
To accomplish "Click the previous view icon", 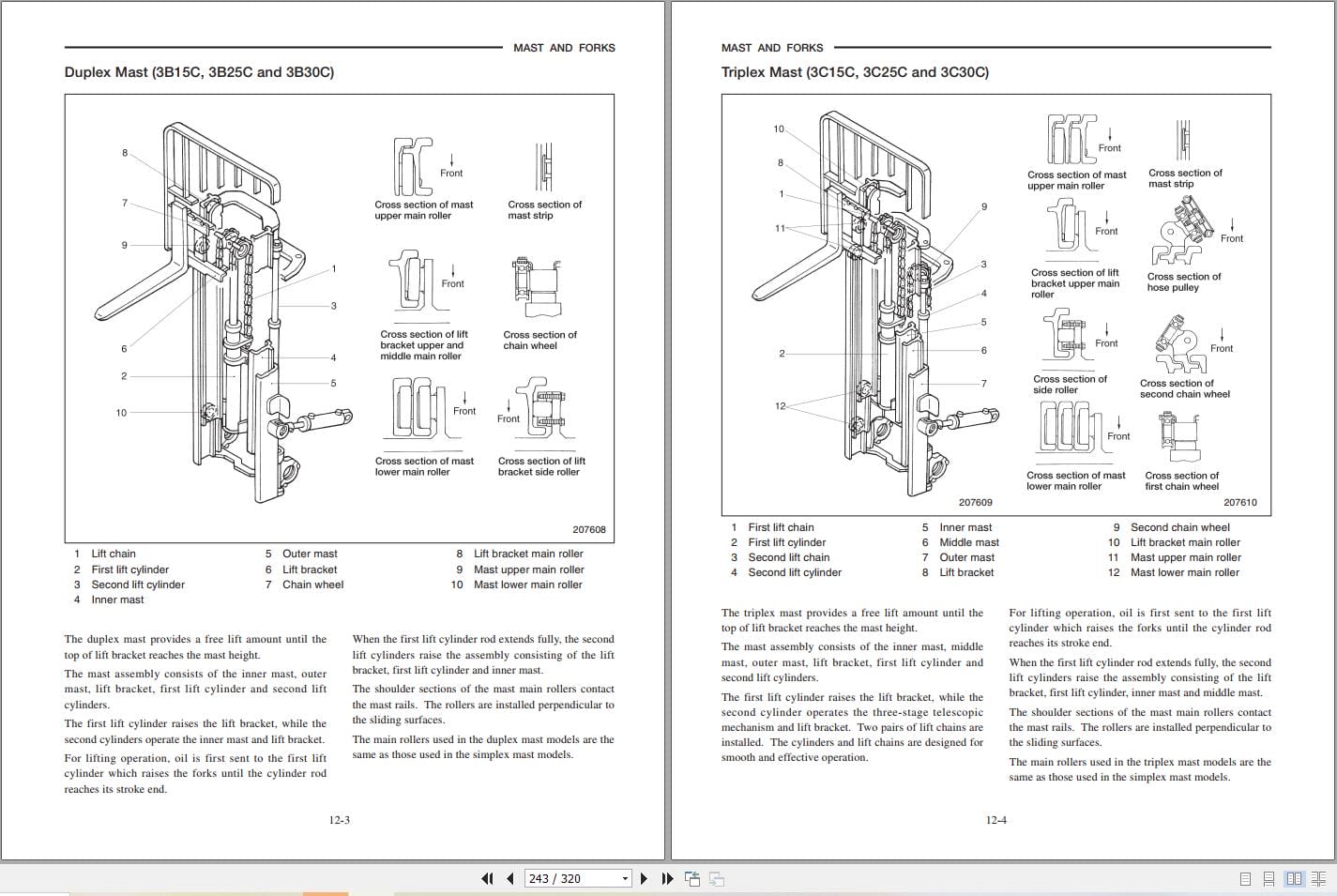I will tap(692, 879).
